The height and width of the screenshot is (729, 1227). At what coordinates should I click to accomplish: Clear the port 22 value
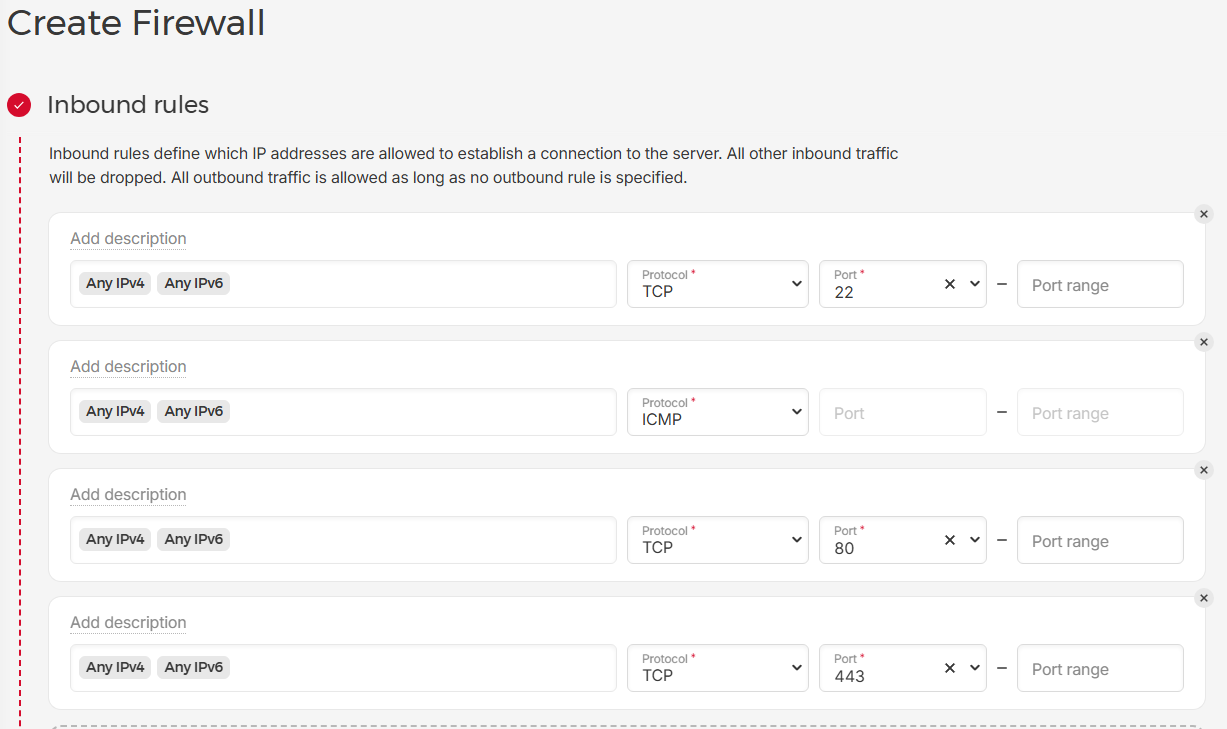pyautogui.click(x=950, y=284)
